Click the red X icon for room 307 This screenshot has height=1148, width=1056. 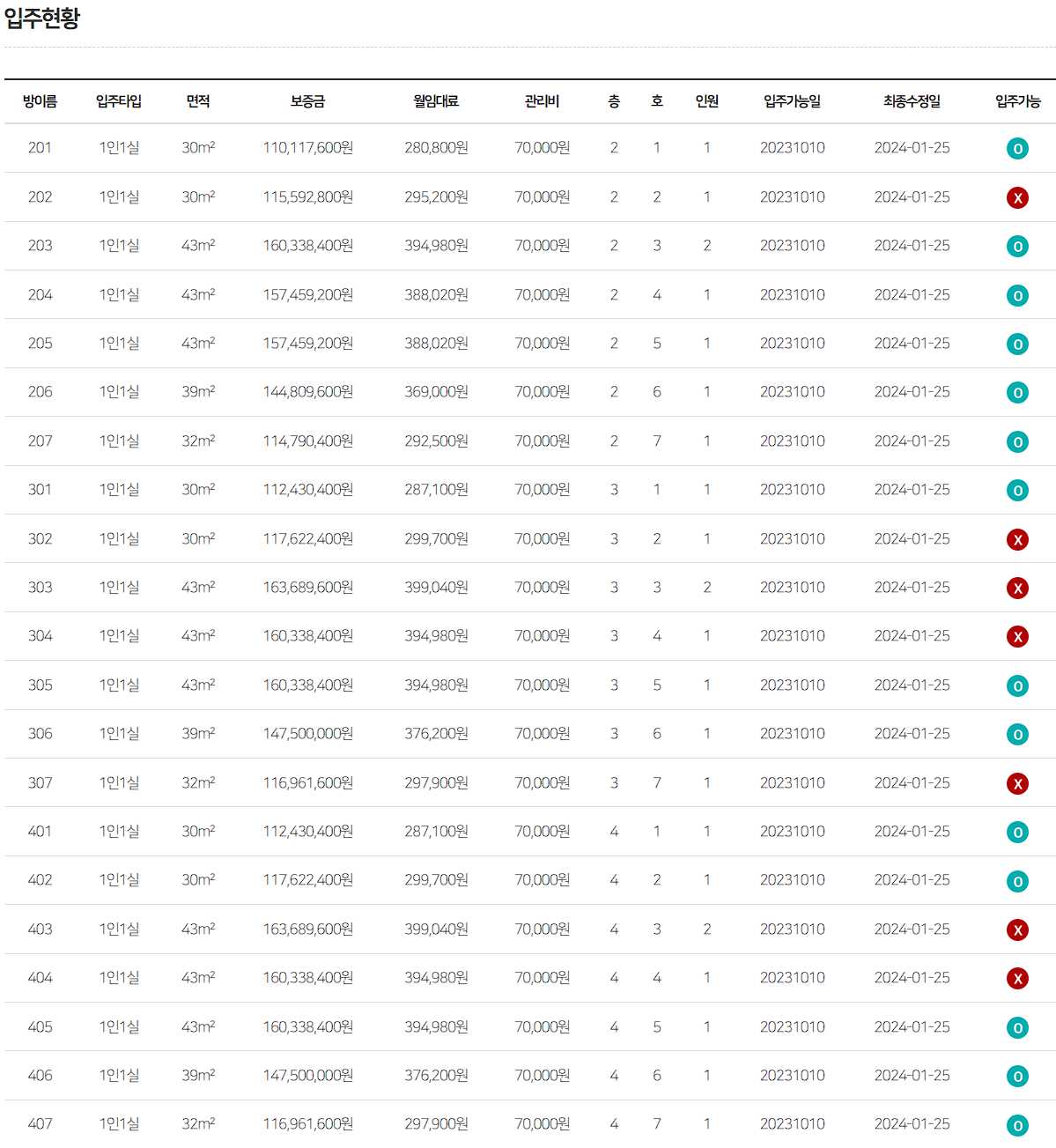point(1017,783)
